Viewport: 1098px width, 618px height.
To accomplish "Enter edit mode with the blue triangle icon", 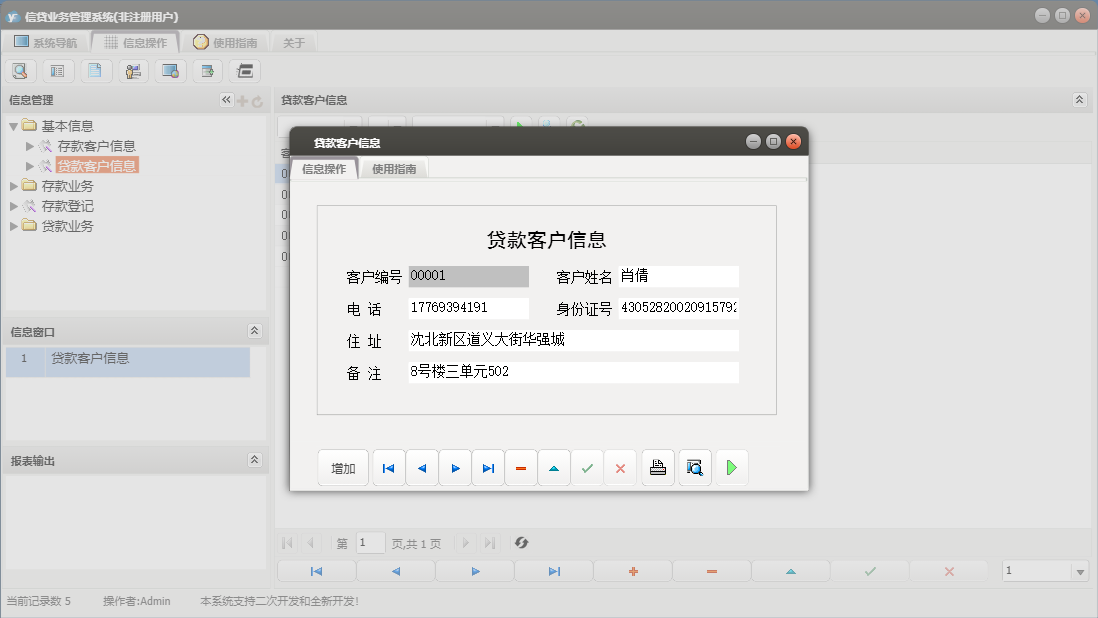I will coord(554,467).
